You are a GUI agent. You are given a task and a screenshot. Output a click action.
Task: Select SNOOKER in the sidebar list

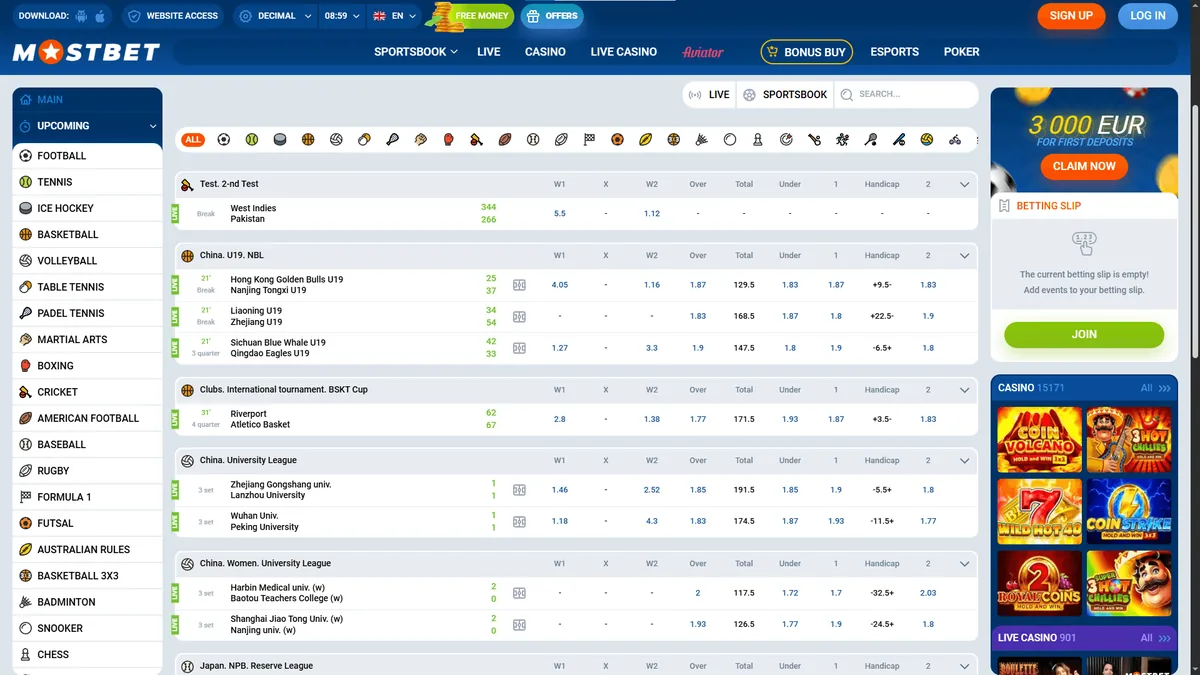click(87, 628)
